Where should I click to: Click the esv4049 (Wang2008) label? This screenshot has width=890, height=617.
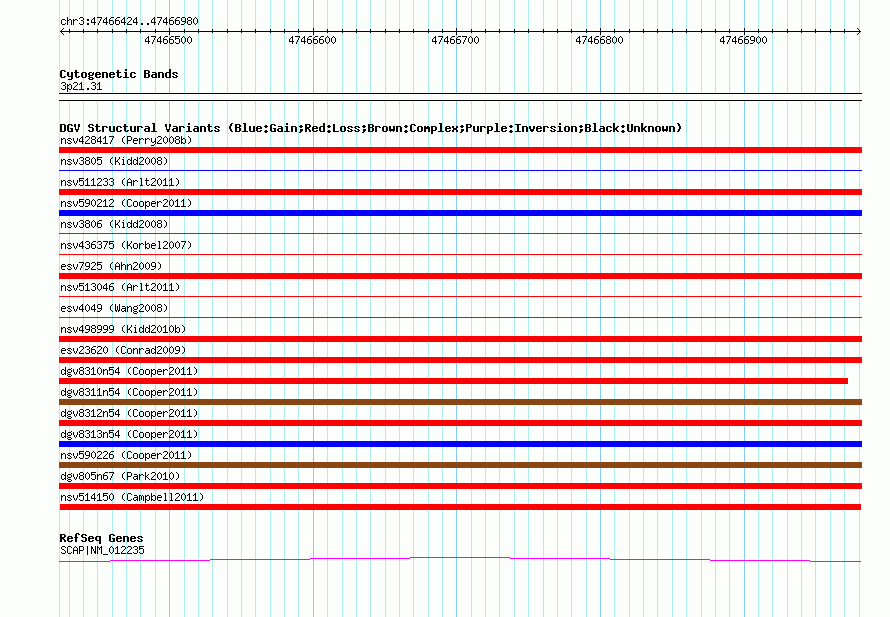click(114, 308)
